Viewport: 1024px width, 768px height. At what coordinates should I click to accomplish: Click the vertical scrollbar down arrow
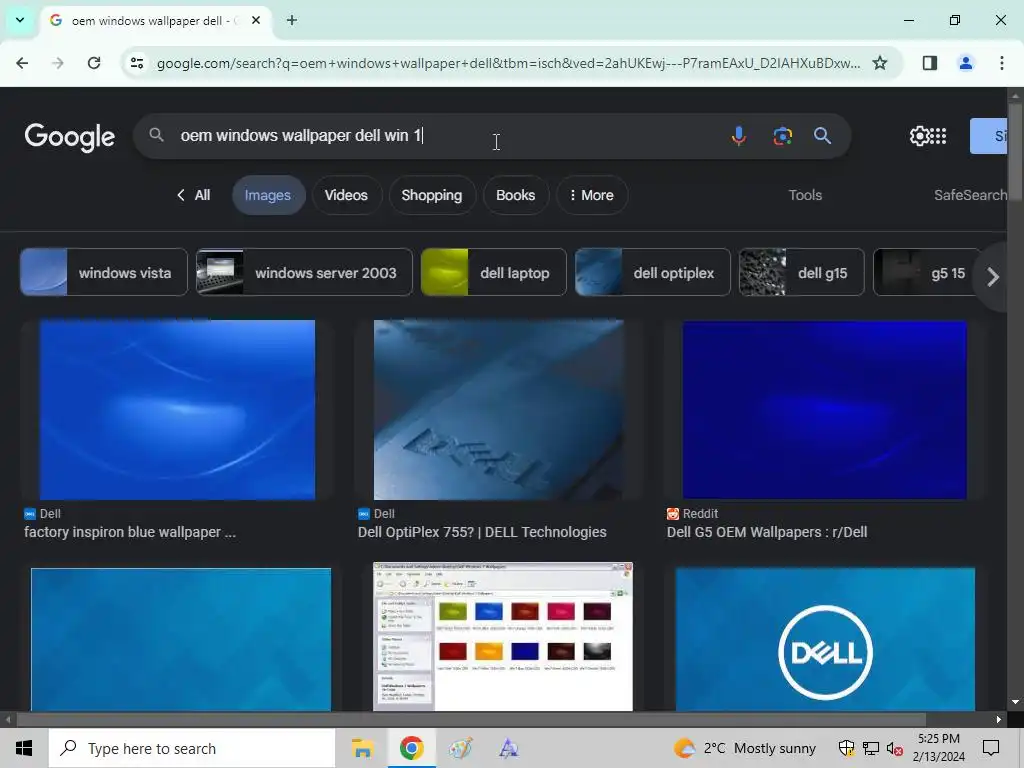1015,702
